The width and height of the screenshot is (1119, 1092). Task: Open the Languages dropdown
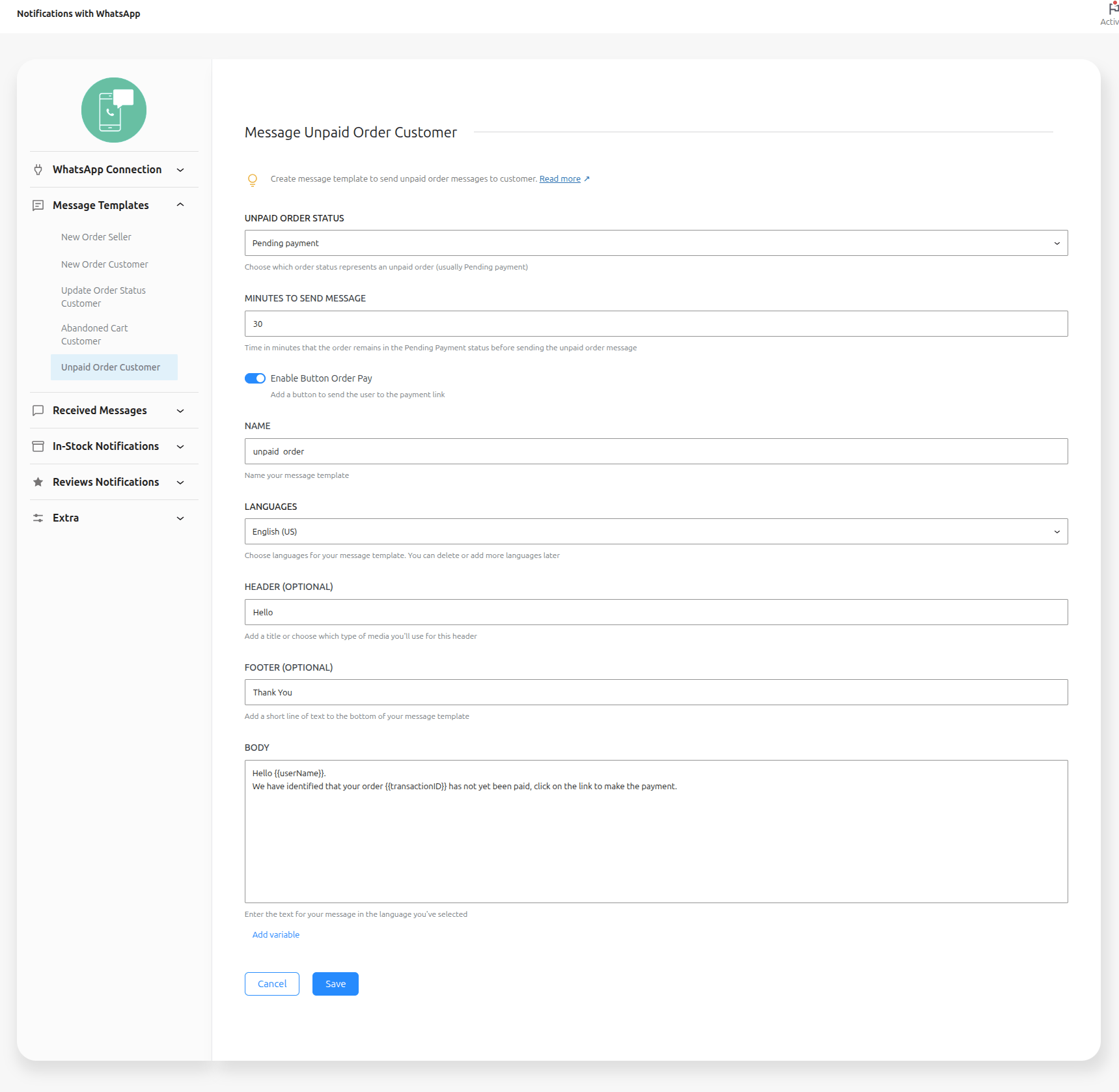pos(656,531)
